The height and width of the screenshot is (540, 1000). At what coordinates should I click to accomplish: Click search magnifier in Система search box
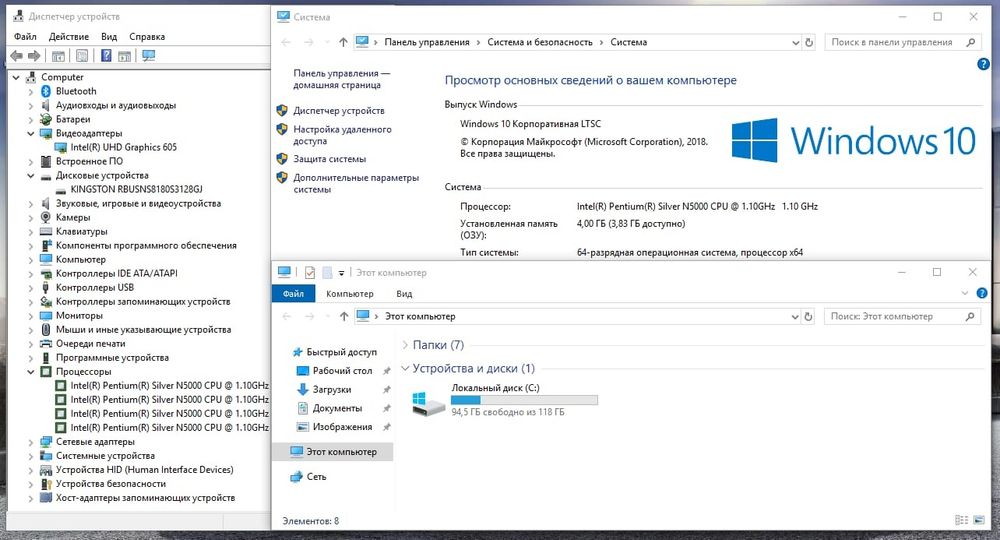(971, 42)
